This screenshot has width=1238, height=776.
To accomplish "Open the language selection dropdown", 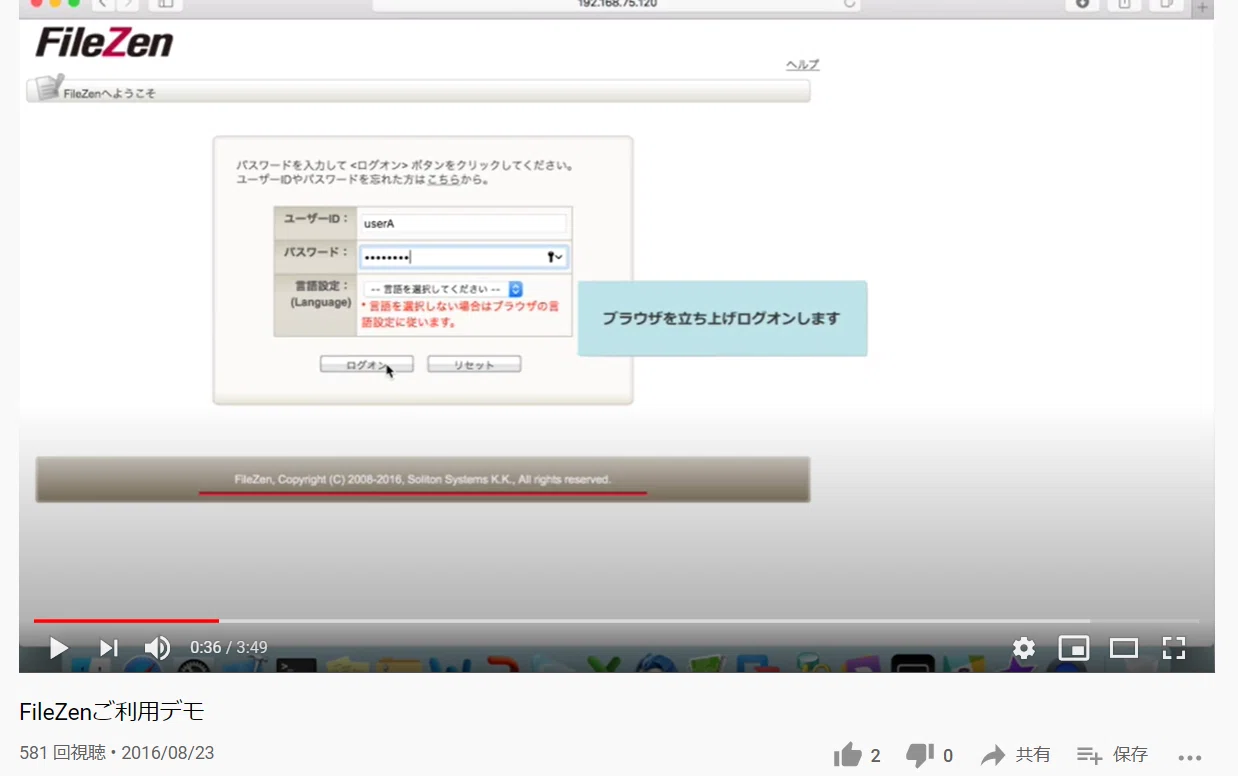I will 443,289.
